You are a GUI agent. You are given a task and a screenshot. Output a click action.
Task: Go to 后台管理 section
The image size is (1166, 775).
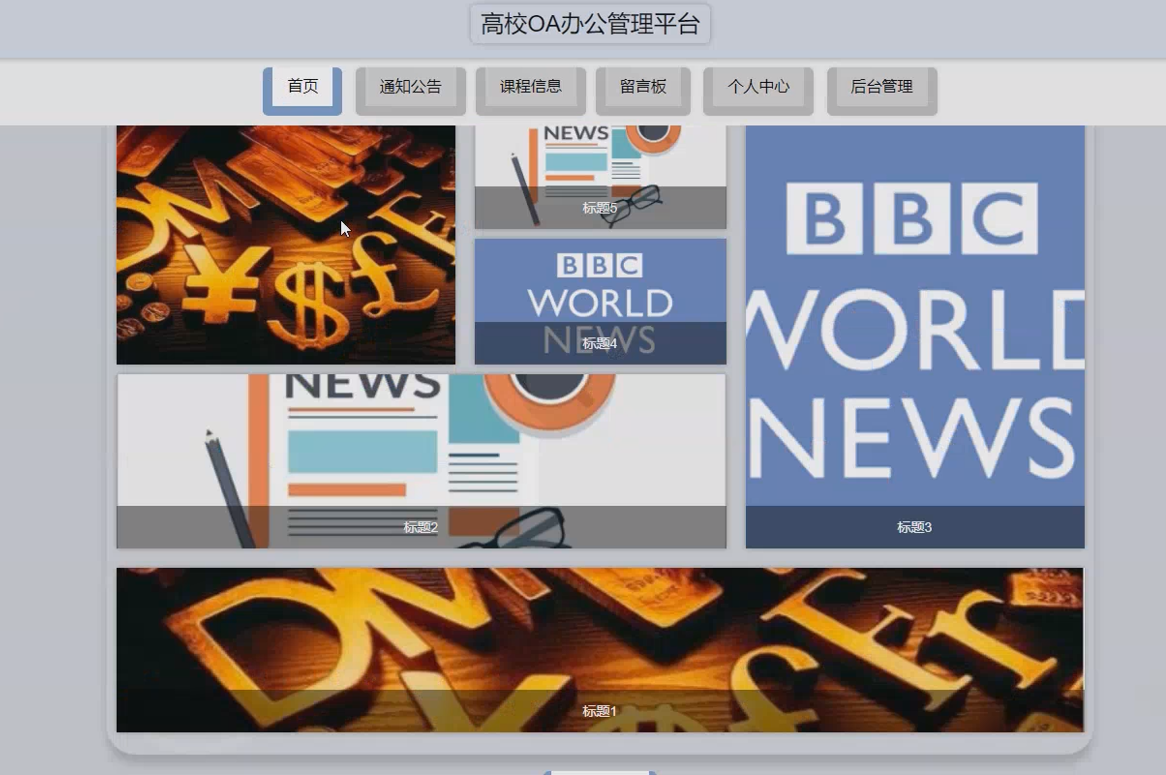coord(882,91)
